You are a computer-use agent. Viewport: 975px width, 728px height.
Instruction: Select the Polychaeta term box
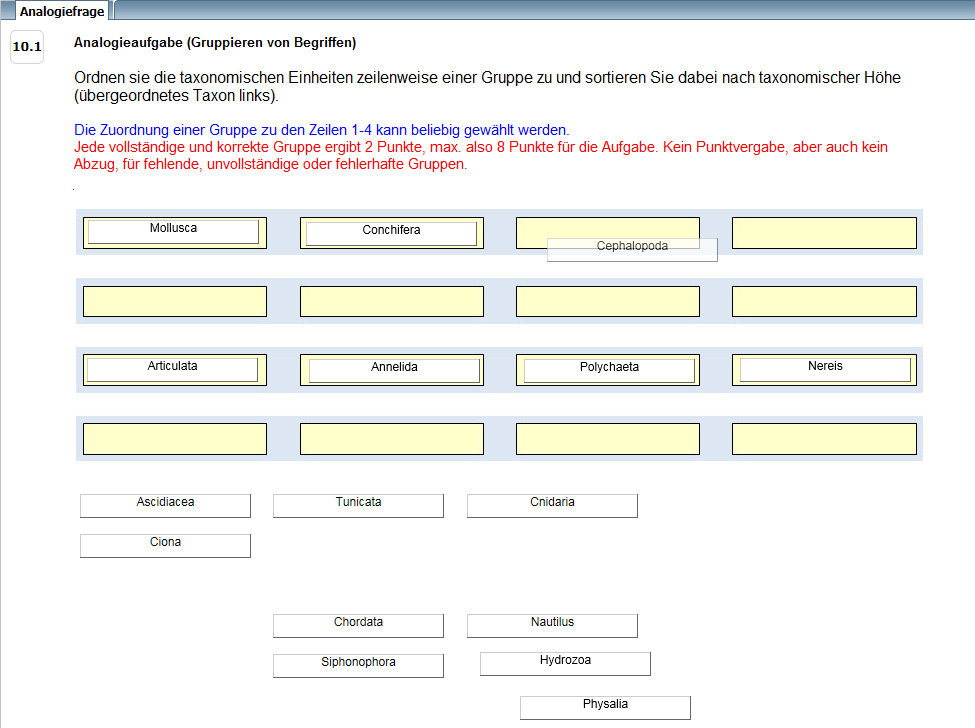tap(609, 371)
